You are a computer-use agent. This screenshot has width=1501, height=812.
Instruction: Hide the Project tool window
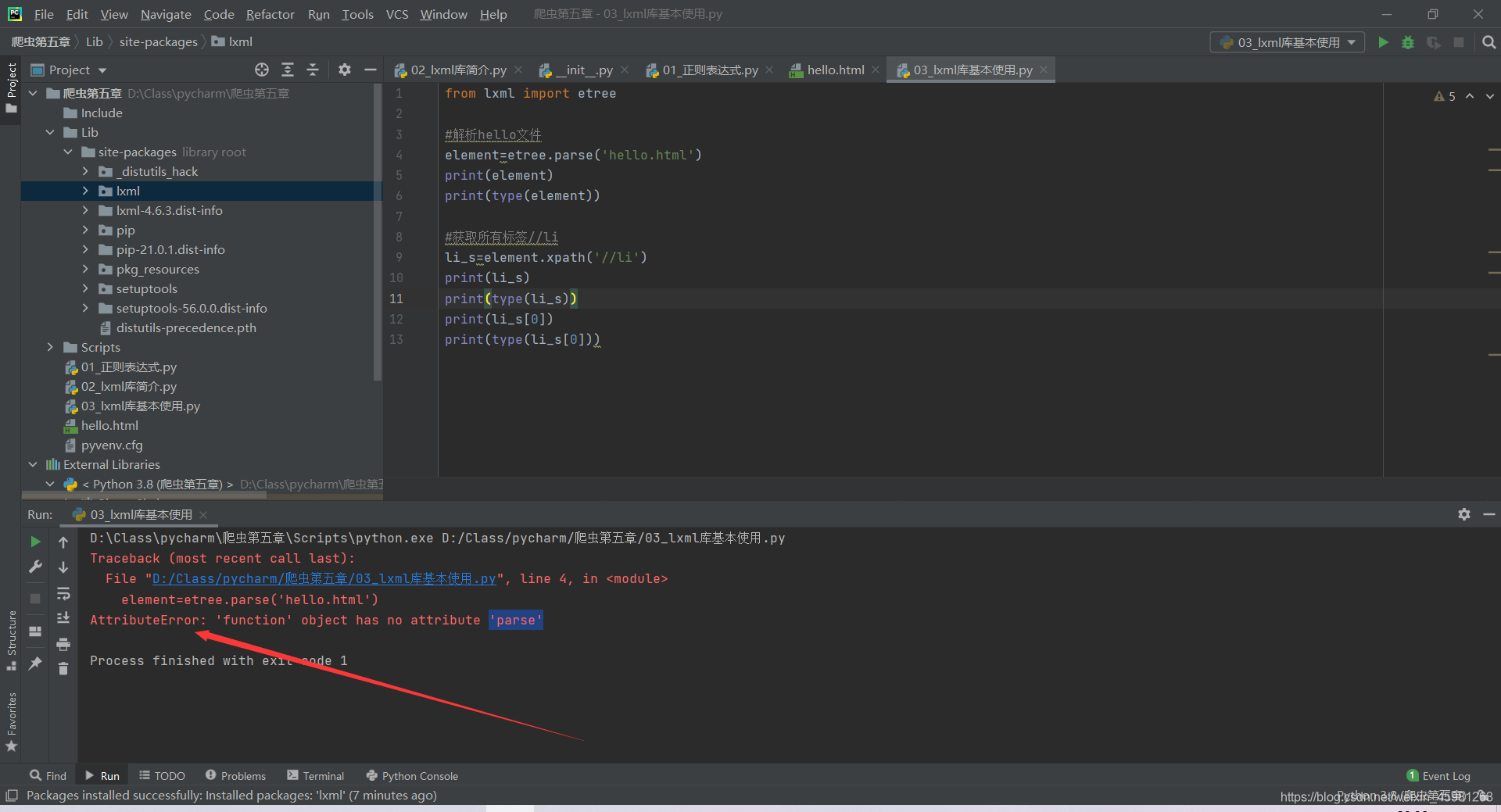(x=370, y=70)
